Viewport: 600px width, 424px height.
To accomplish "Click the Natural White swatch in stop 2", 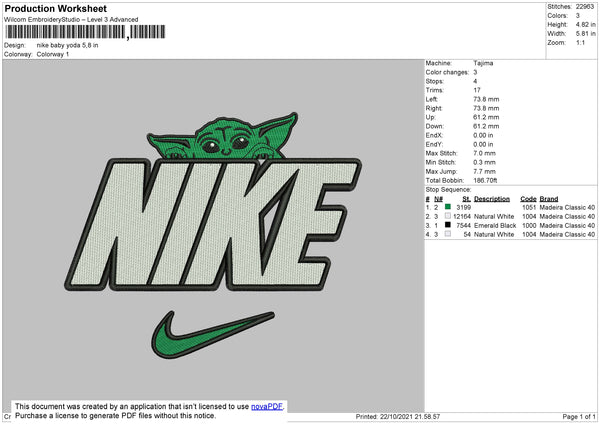I will coord(448,216).
